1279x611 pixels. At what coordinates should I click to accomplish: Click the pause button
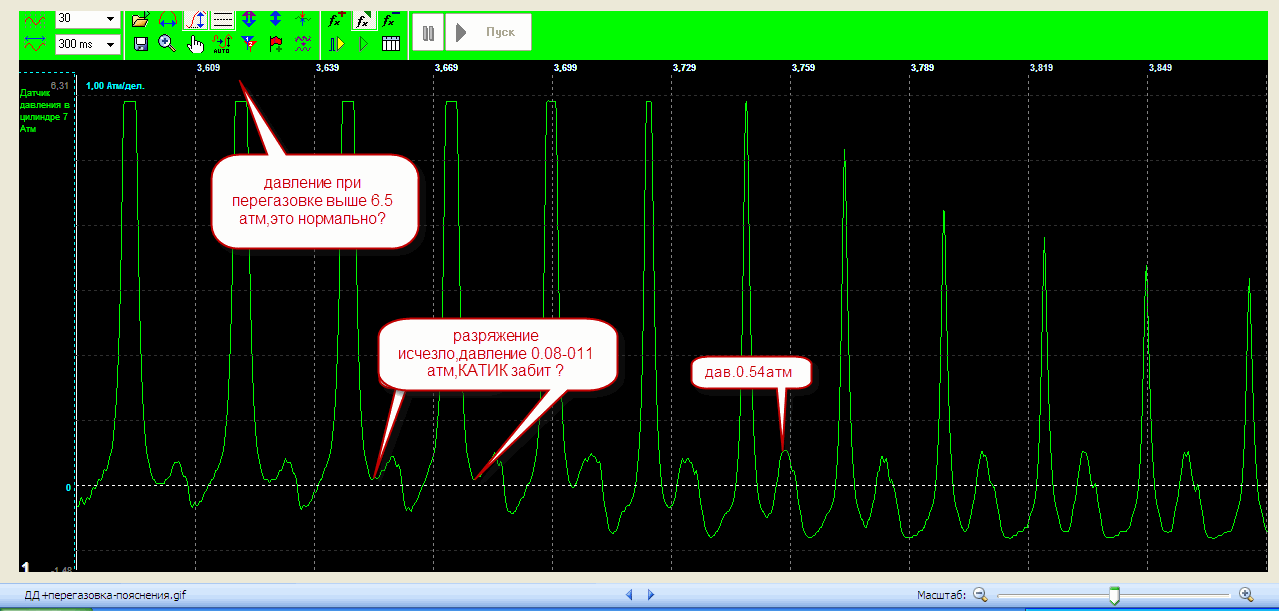click(x=427, y=32)
